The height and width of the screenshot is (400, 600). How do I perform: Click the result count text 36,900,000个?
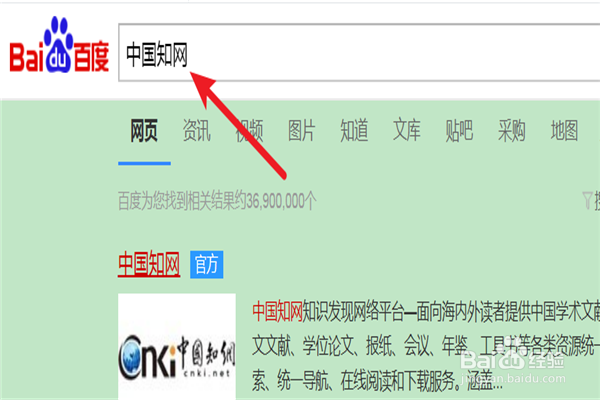[x=281, y=201]
